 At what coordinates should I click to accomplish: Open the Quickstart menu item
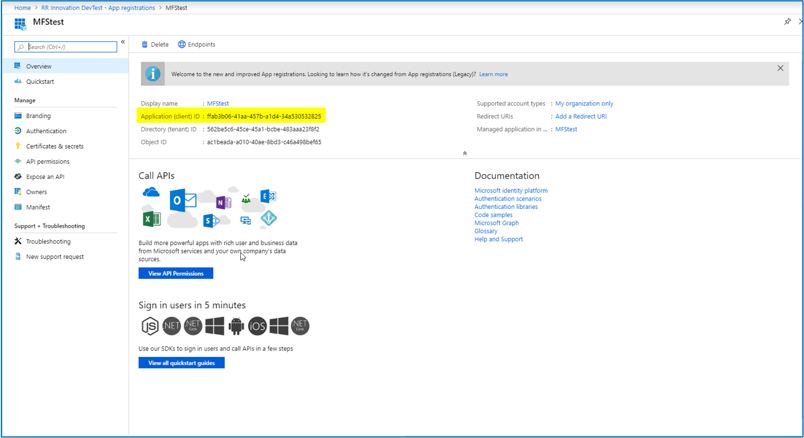(40, 82)
